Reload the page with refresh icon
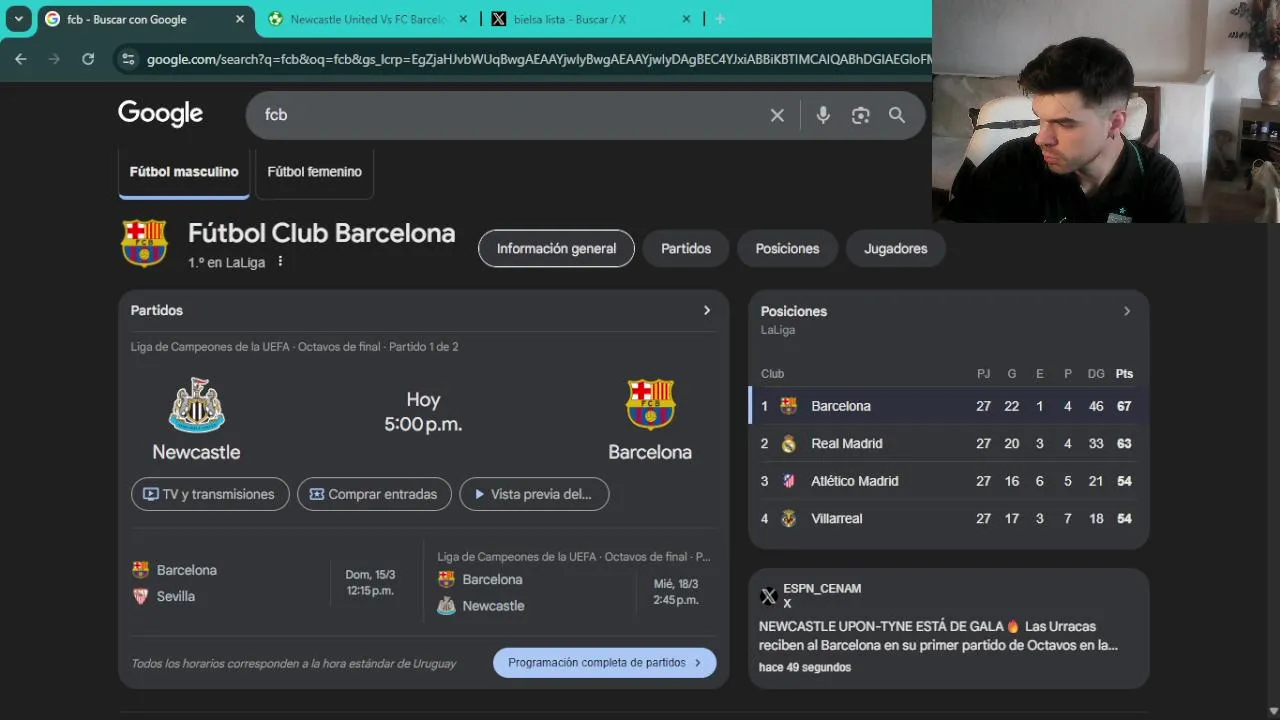Image resolution: width=1280 pixels, height=720 pixels. (x=88, y=59)
